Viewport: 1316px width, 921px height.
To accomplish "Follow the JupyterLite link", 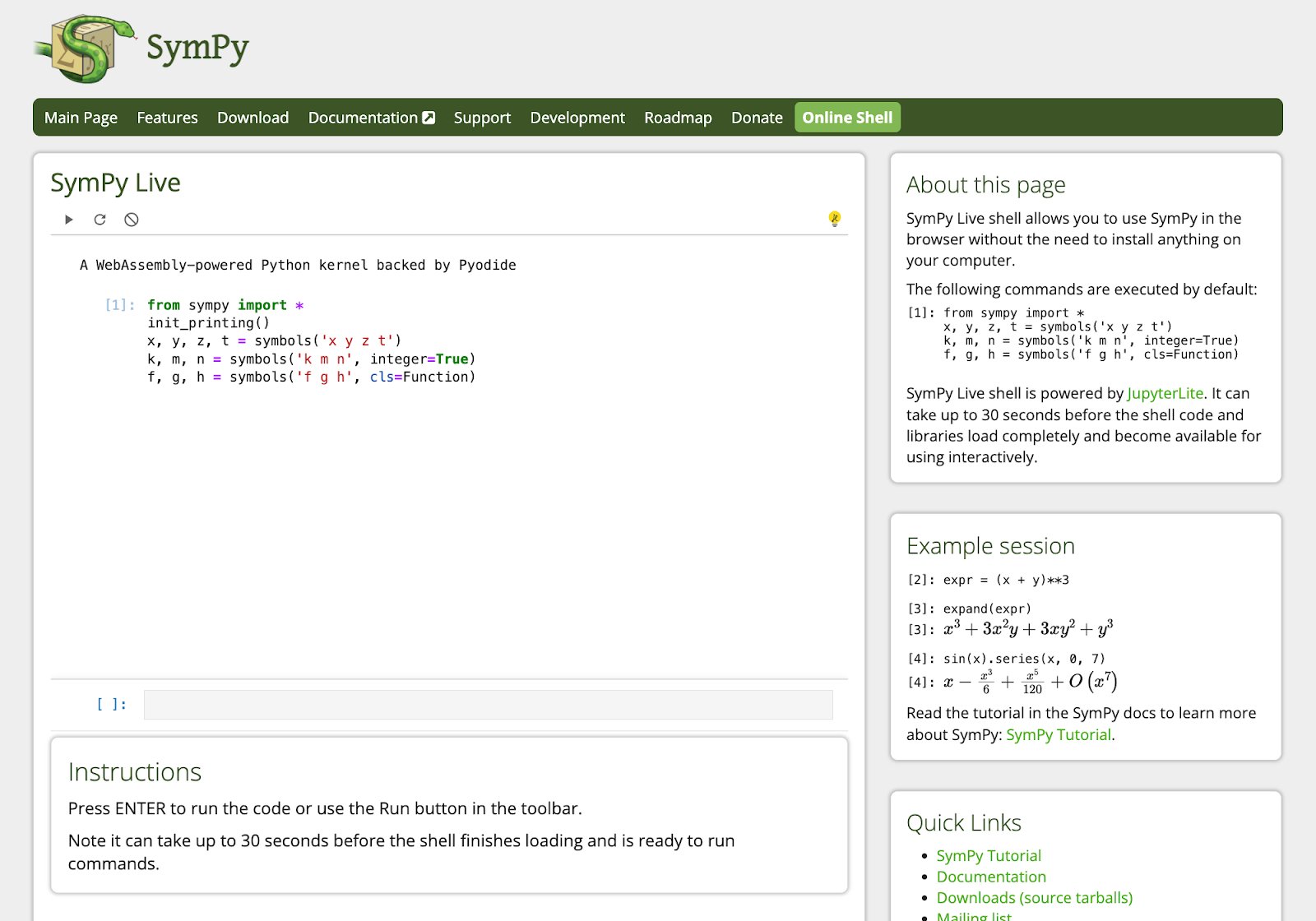I will tap(1165, 393).
